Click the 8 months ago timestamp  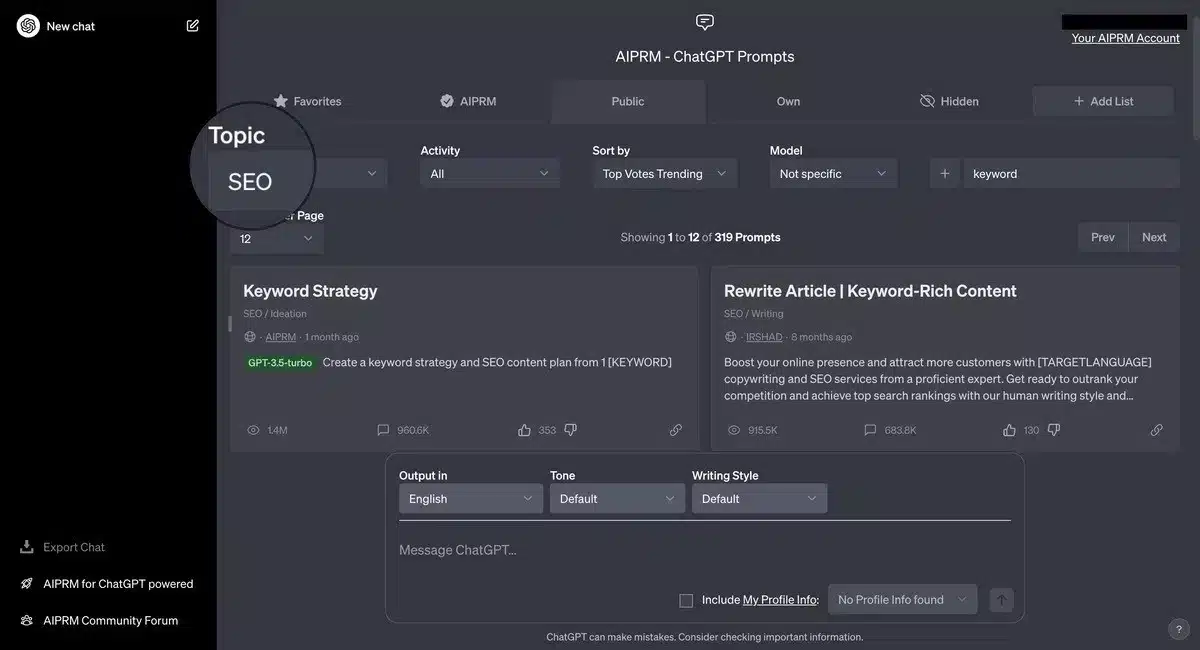[822, 337]
